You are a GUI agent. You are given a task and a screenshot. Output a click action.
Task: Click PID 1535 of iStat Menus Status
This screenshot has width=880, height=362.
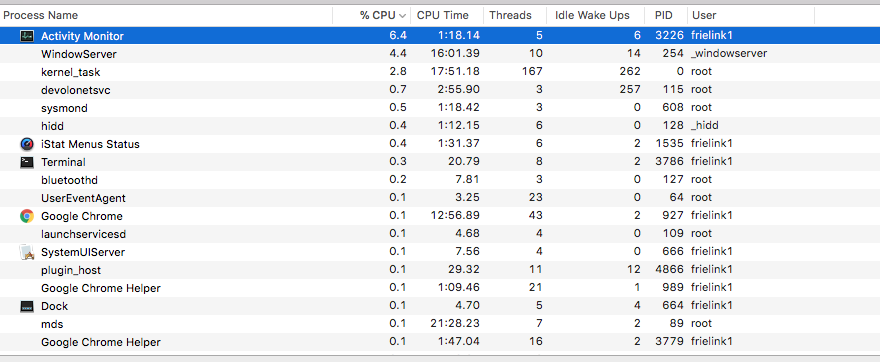point(670,144)
